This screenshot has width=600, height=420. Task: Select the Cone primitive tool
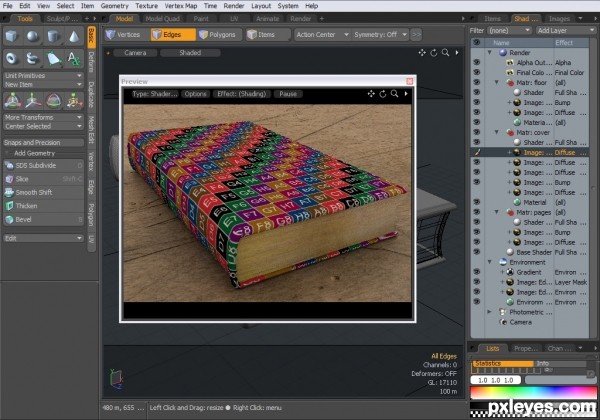[x=74, y=37]
